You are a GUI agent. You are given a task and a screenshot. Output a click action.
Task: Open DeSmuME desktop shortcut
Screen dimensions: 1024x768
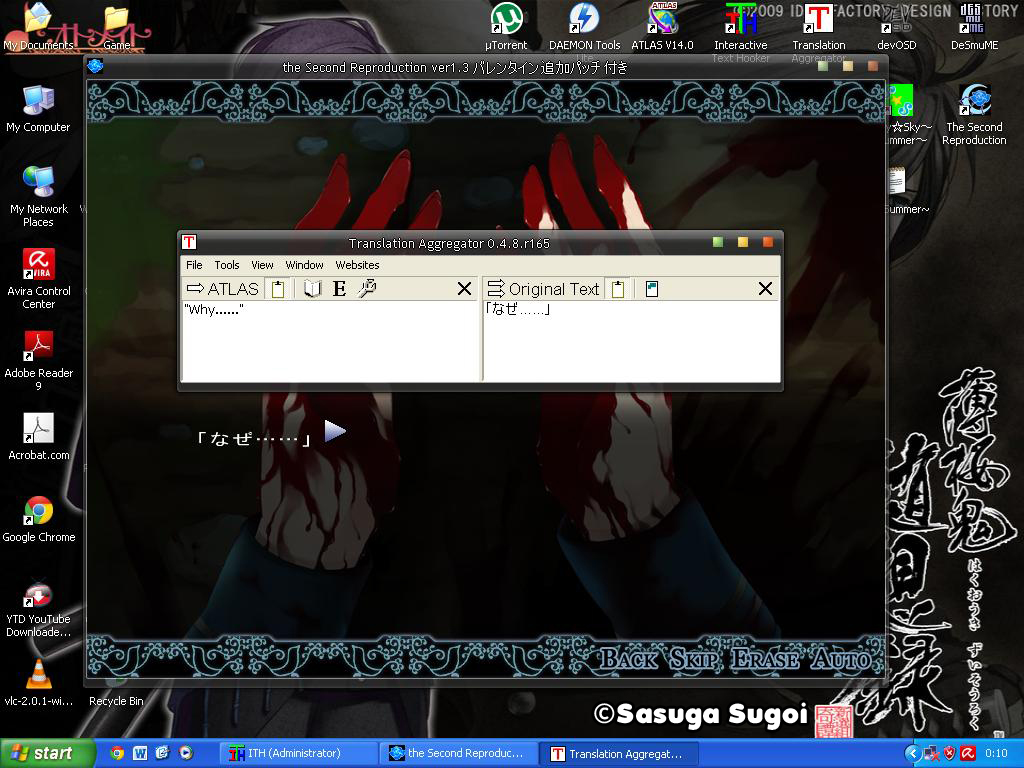(974, 27)
